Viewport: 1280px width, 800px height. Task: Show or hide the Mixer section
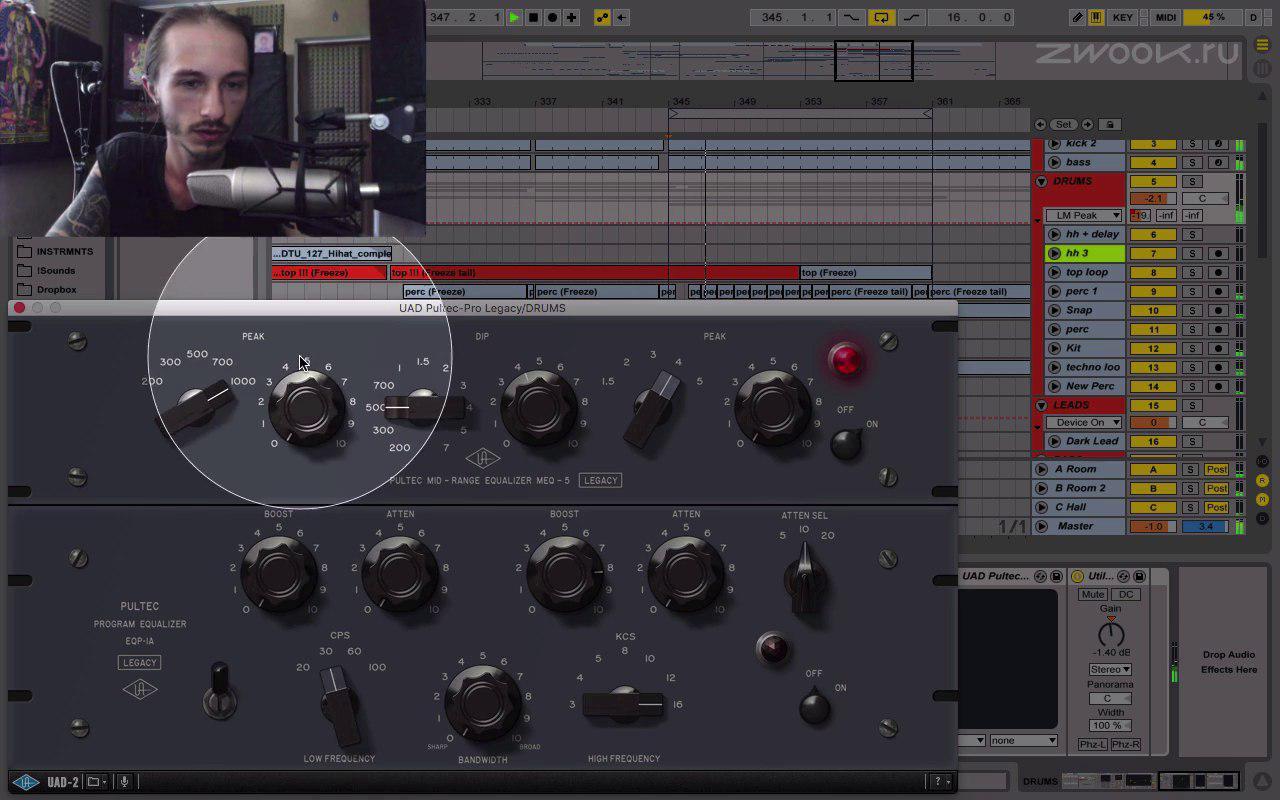click(x=1263, y=497)
